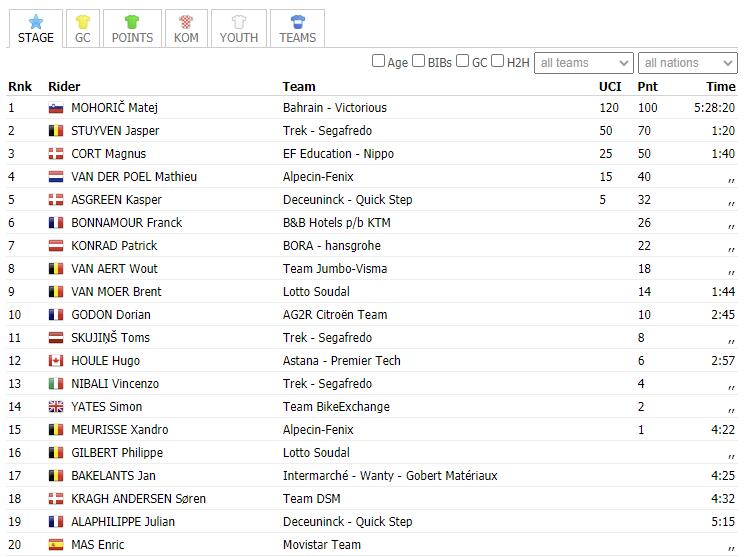
Task: Click Danish flag beside Asgreen Kasper
Action: tap(56, 200)
